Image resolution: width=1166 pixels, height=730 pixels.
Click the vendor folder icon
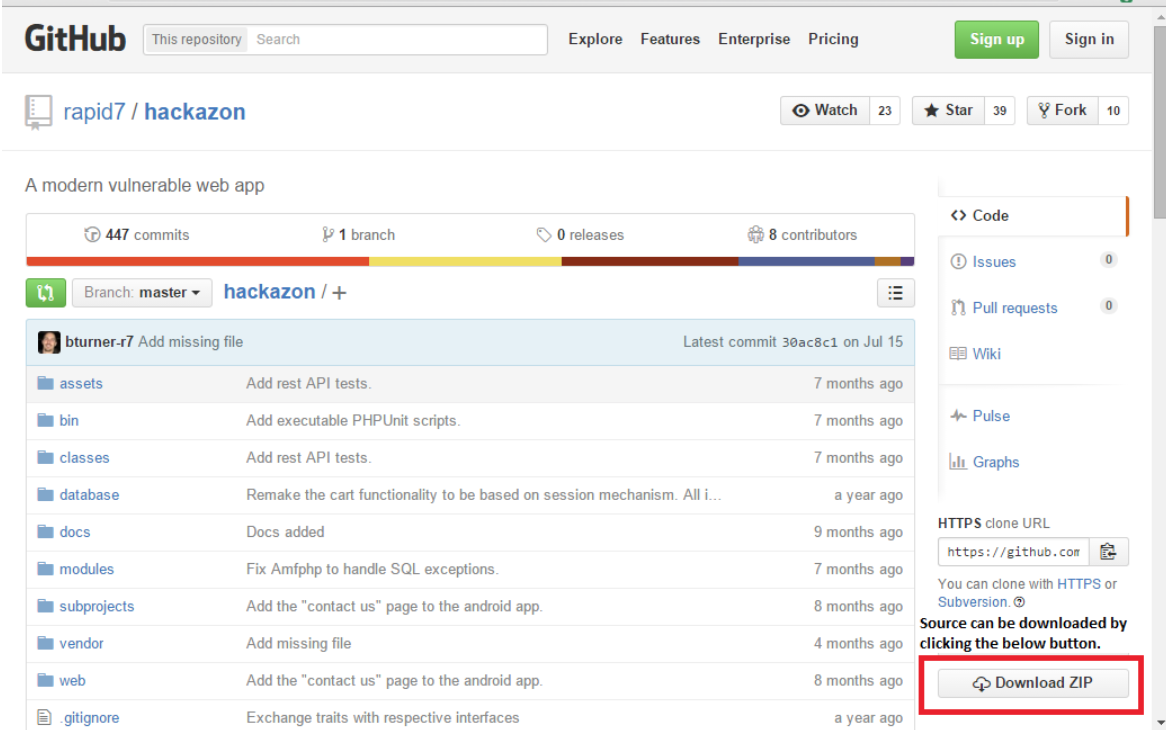45,643
